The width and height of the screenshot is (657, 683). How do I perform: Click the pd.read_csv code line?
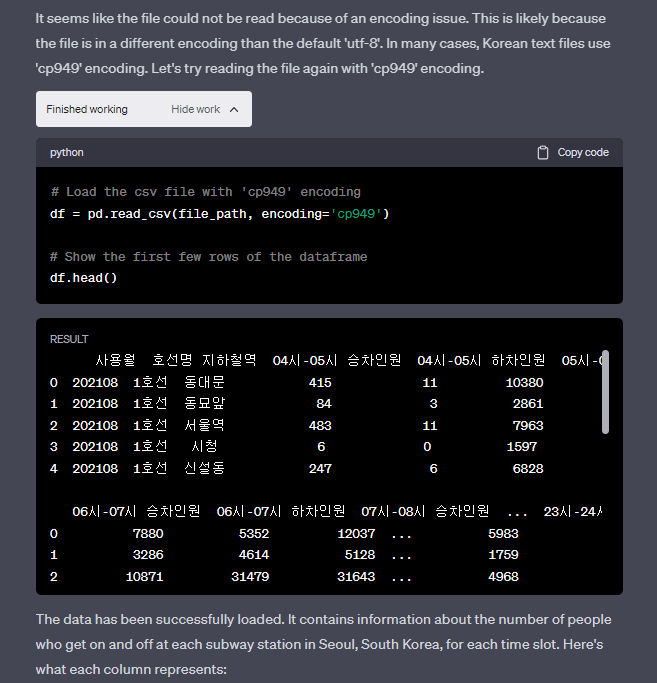pos(219,213)
